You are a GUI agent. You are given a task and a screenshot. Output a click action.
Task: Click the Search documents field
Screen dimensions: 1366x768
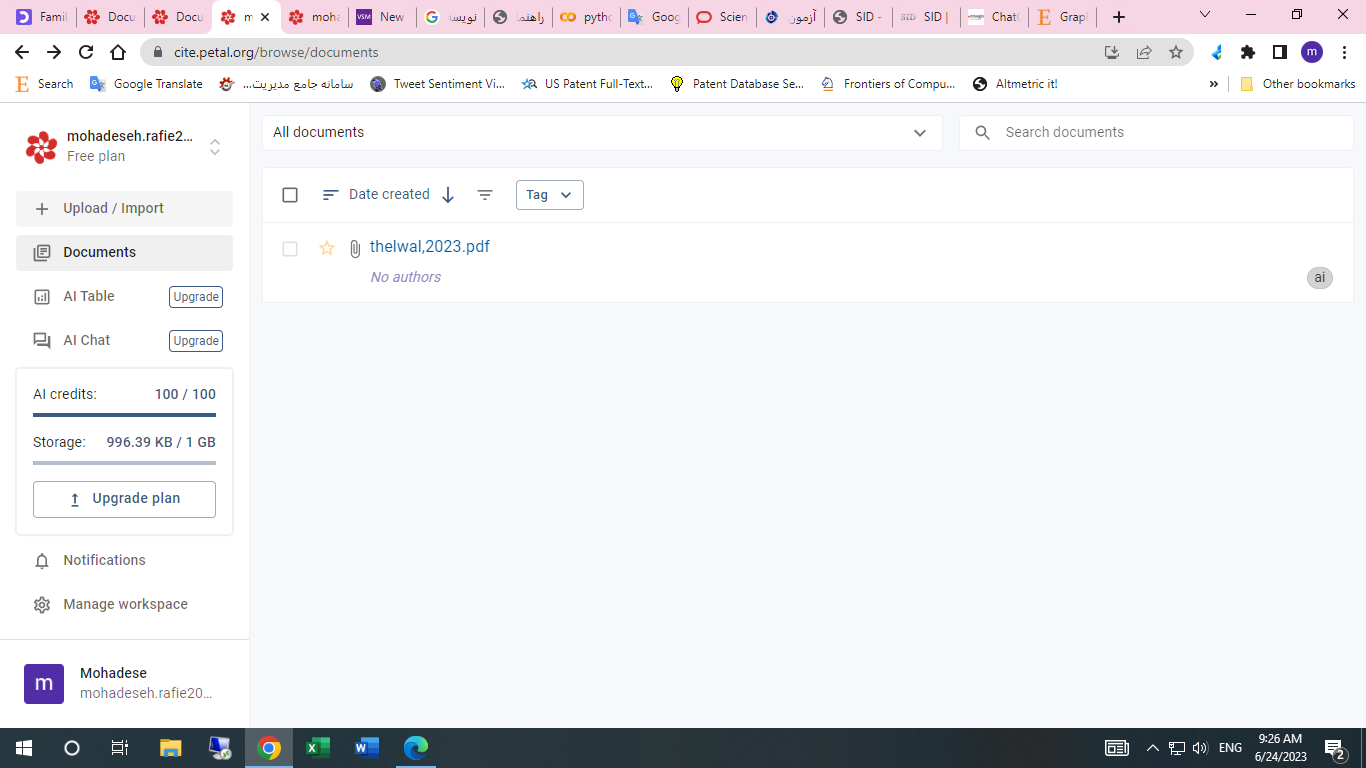click(x=1156, y=133)
